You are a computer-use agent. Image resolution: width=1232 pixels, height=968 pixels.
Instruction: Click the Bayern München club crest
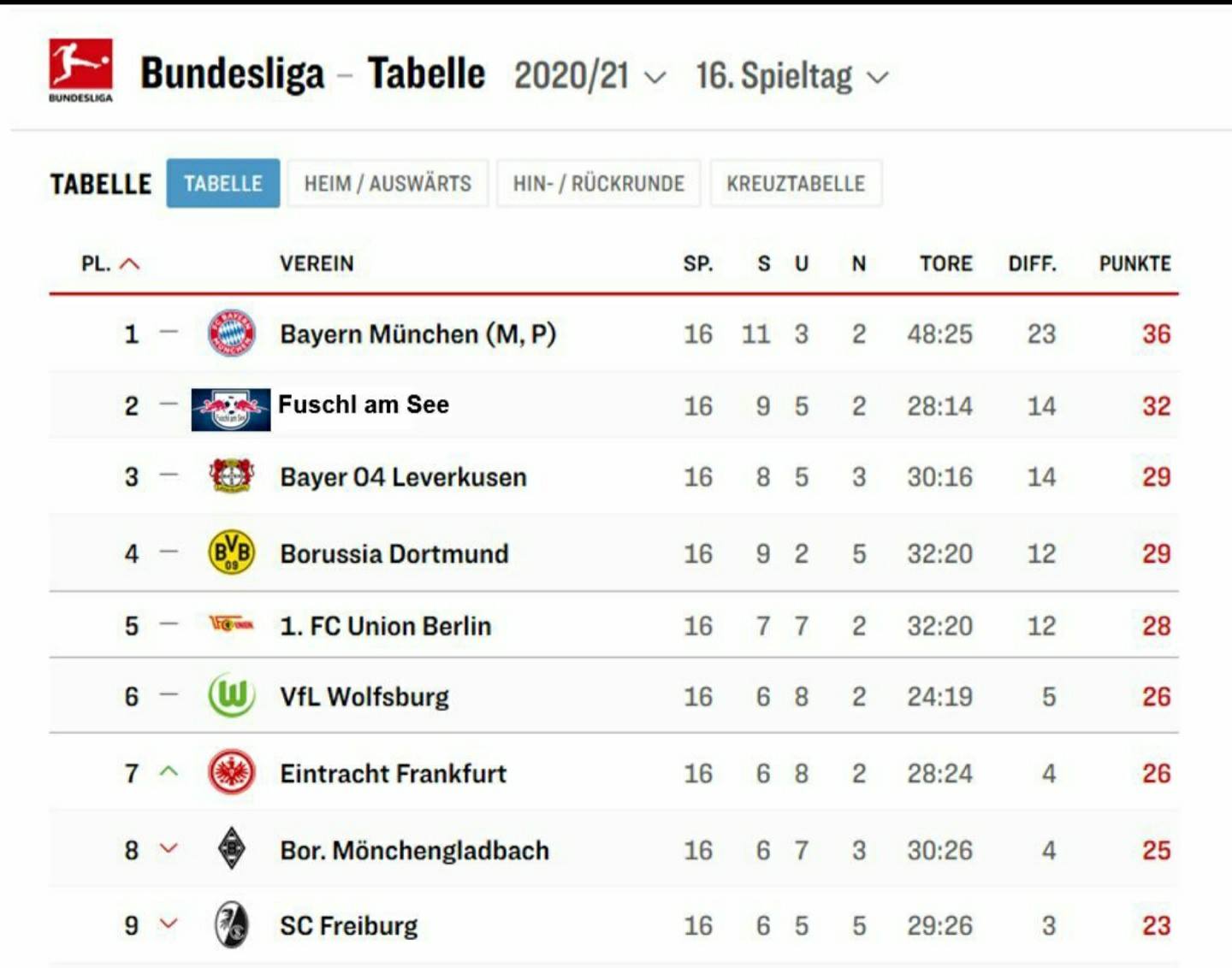pyautogui.click(x=231, y=333)
